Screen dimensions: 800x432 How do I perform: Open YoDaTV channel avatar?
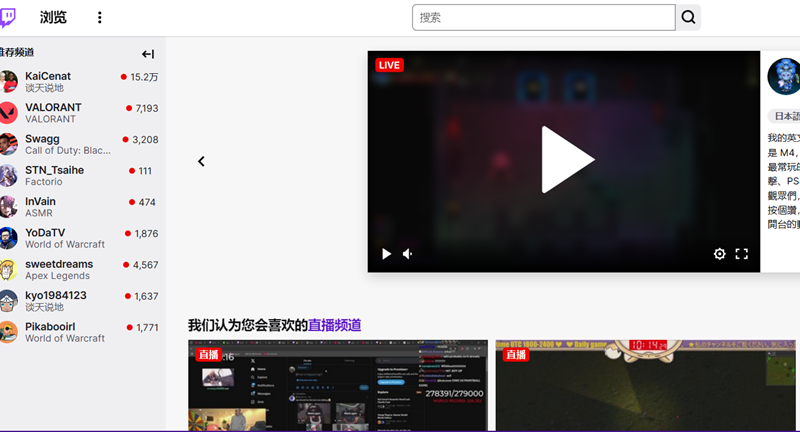point(8,238)
